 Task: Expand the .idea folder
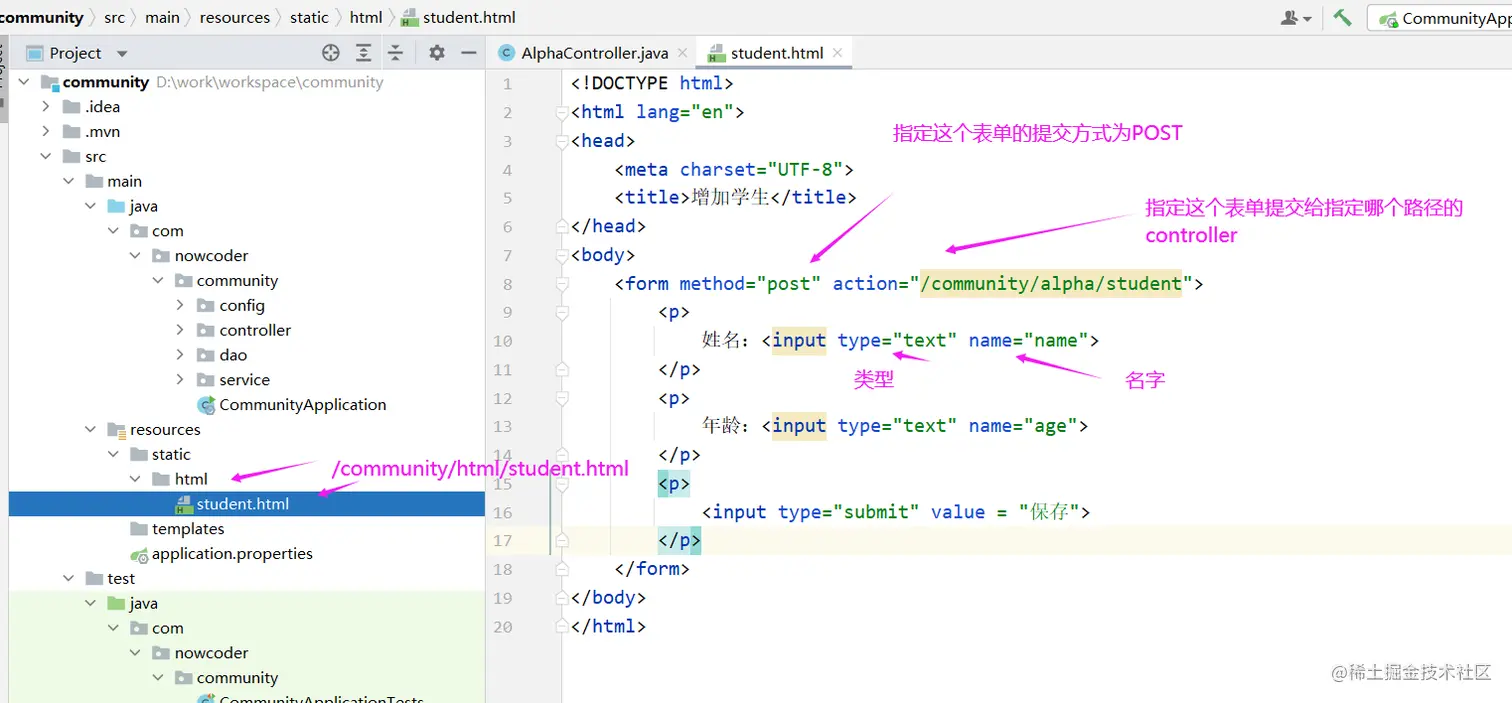point(46,107)
